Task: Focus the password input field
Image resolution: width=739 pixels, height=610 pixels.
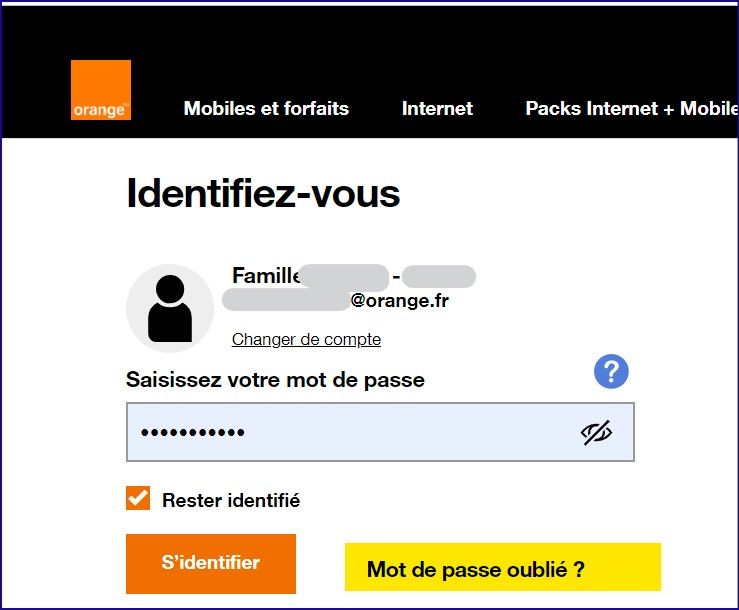Action: [x=350, y=432]
